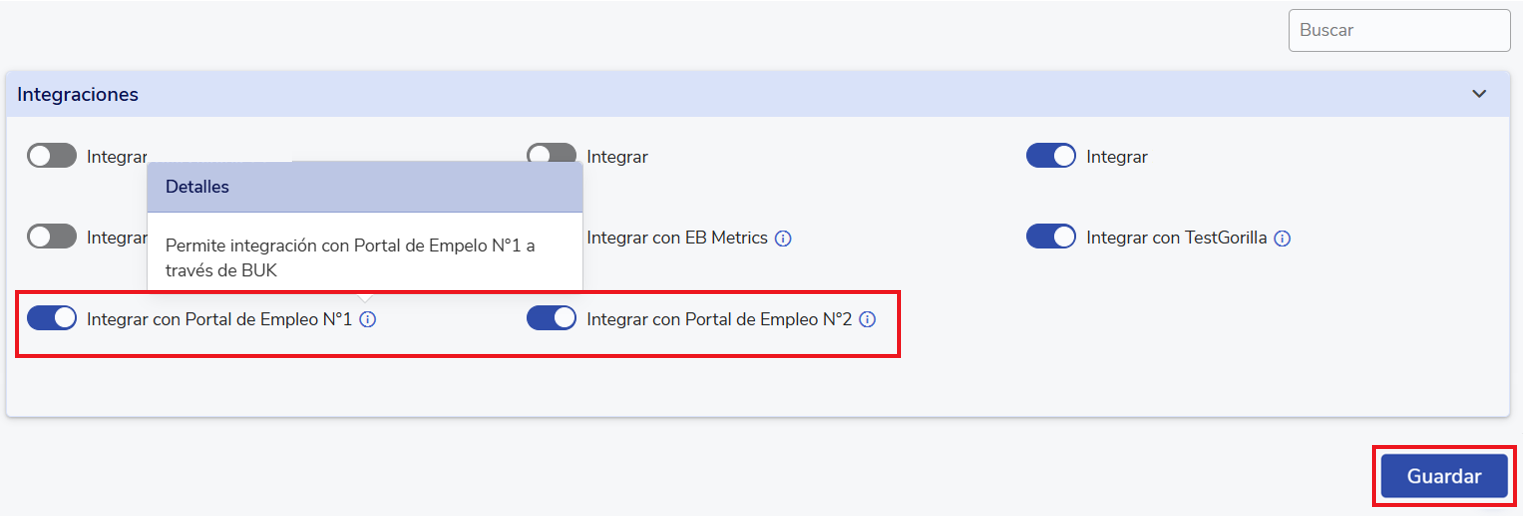Disable the Integrar con TestGorilla switch
1523x516 pixels.
[1051, 237]
